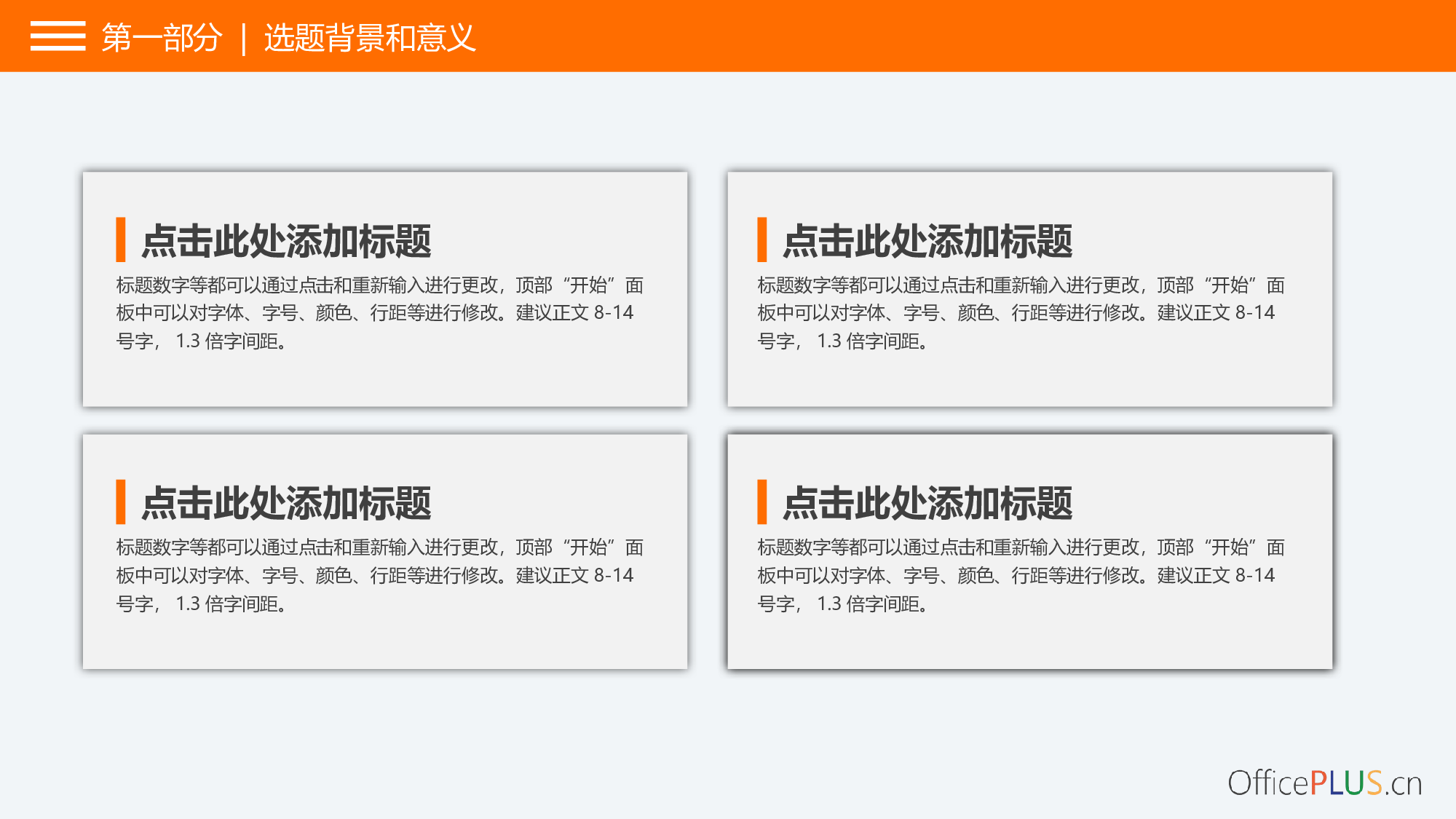Click body paragraph in top-left card

380,313
